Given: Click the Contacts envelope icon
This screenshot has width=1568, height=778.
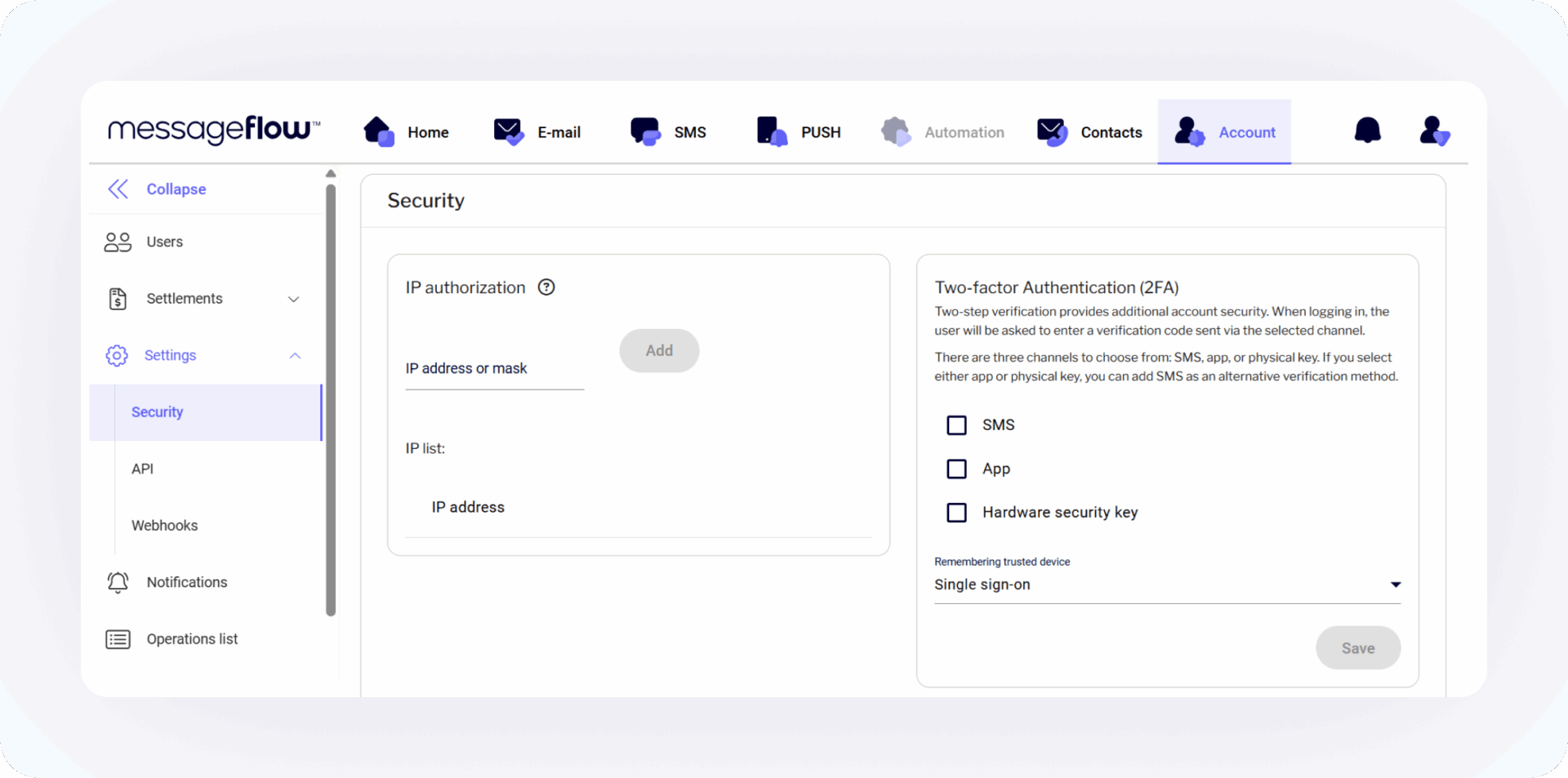Looking at the screenshot, I should [1051, 131].
